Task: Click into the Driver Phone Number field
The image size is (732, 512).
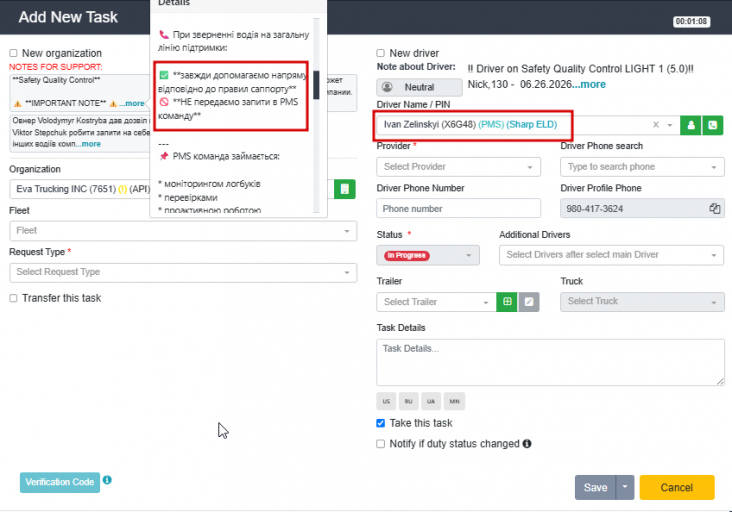Action: pos(458,209)
